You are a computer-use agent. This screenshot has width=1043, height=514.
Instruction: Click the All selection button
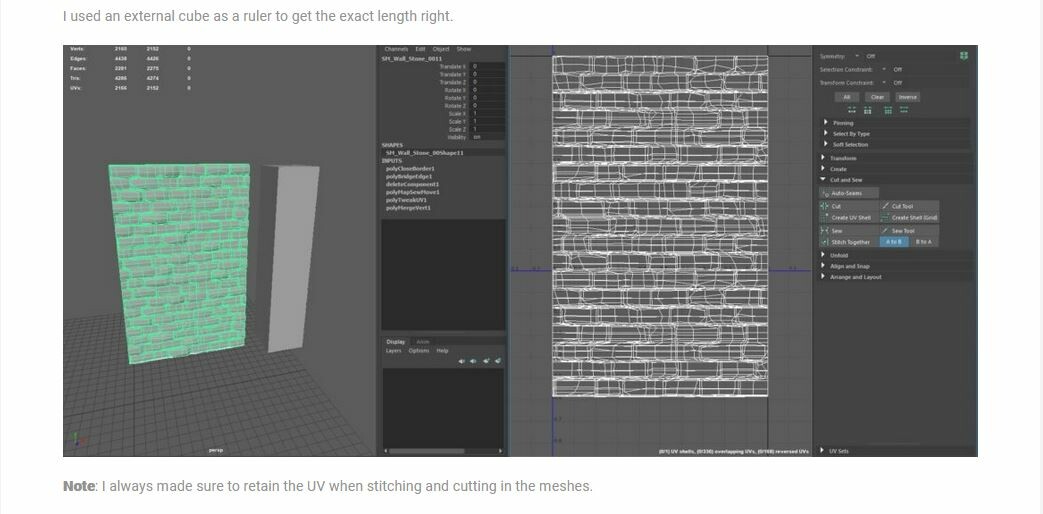[847, 97]
